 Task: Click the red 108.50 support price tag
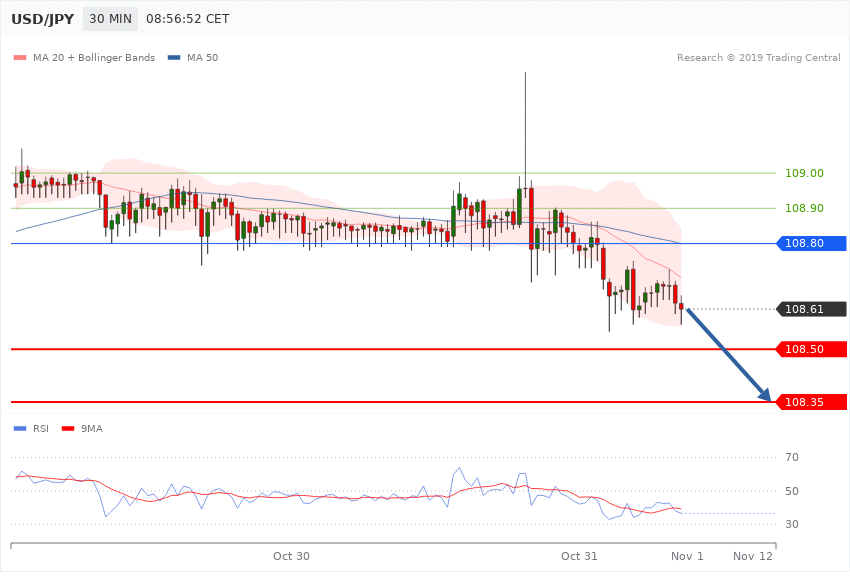click(812, 350)
